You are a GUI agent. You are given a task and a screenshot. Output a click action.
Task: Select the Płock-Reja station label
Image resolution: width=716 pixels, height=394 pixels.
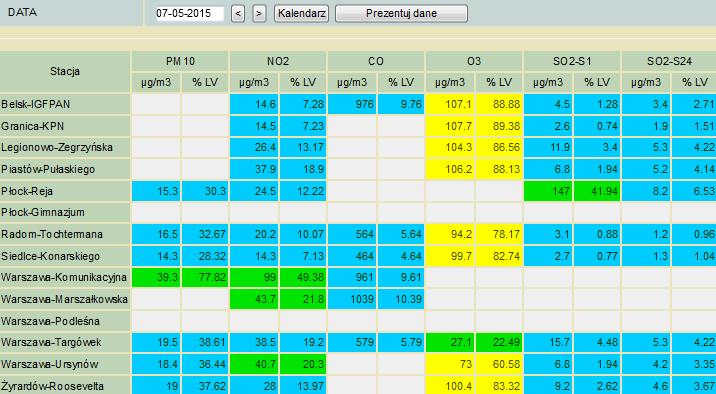point(65,191)
